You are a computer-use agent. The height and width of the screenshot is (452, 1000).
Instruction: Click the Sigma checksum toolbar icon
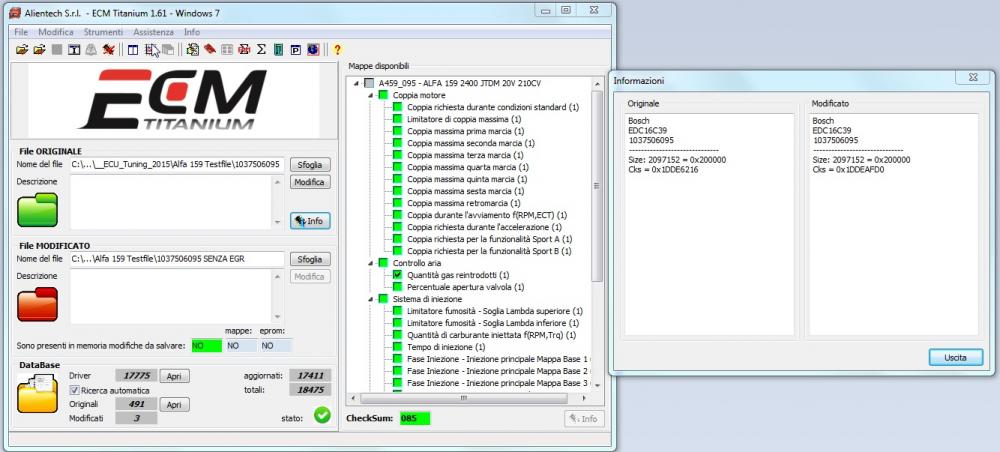pos(261,49)
